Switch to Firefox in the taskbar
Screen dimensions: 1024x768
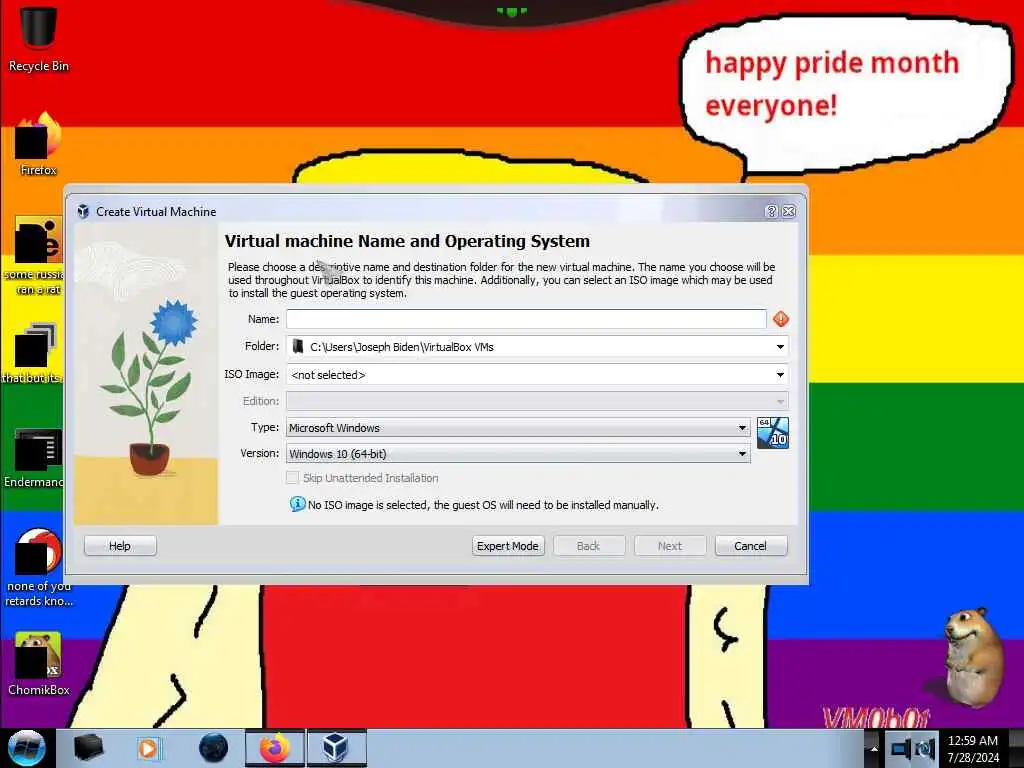tap(275, 748)
